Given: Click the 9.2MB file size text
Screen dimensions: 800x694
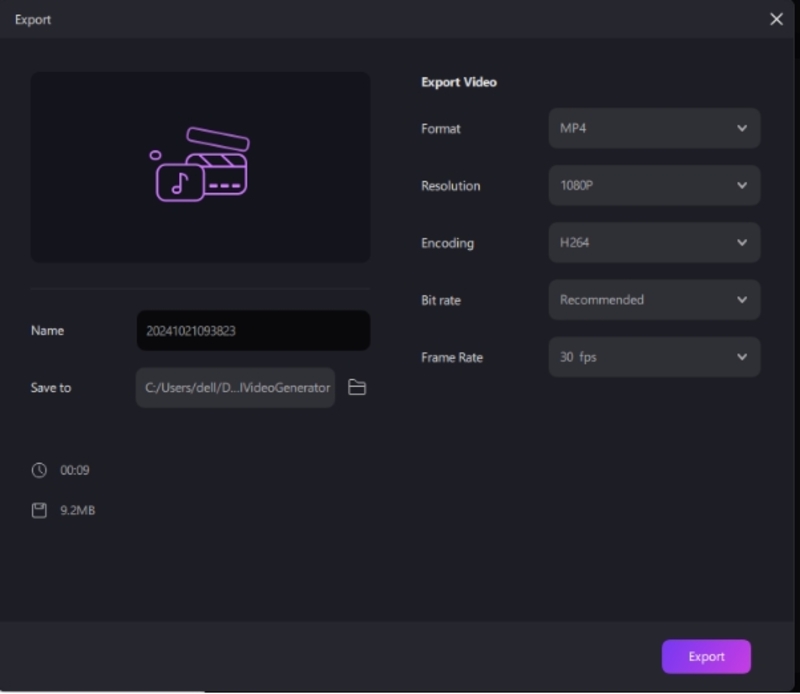Looking at the screenshot, I should coord(78,511).
